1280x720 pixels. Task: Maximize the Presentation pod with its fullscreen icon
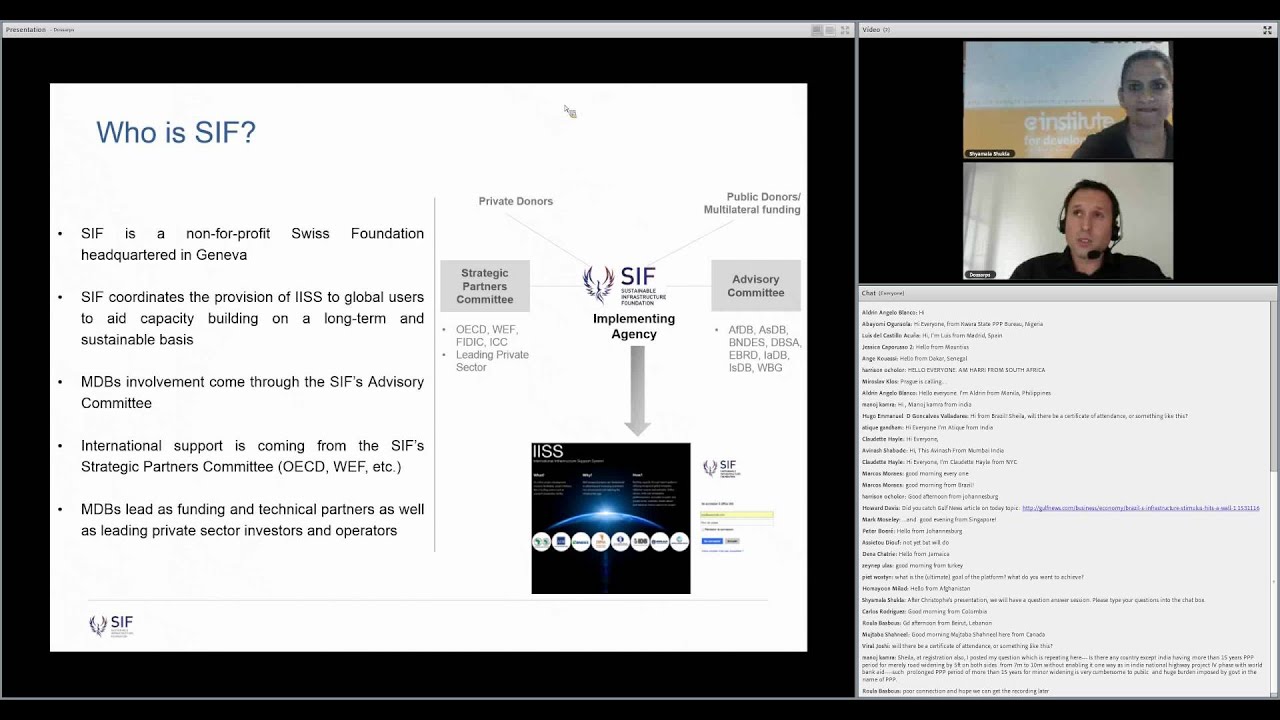click(x=845, y=30)
